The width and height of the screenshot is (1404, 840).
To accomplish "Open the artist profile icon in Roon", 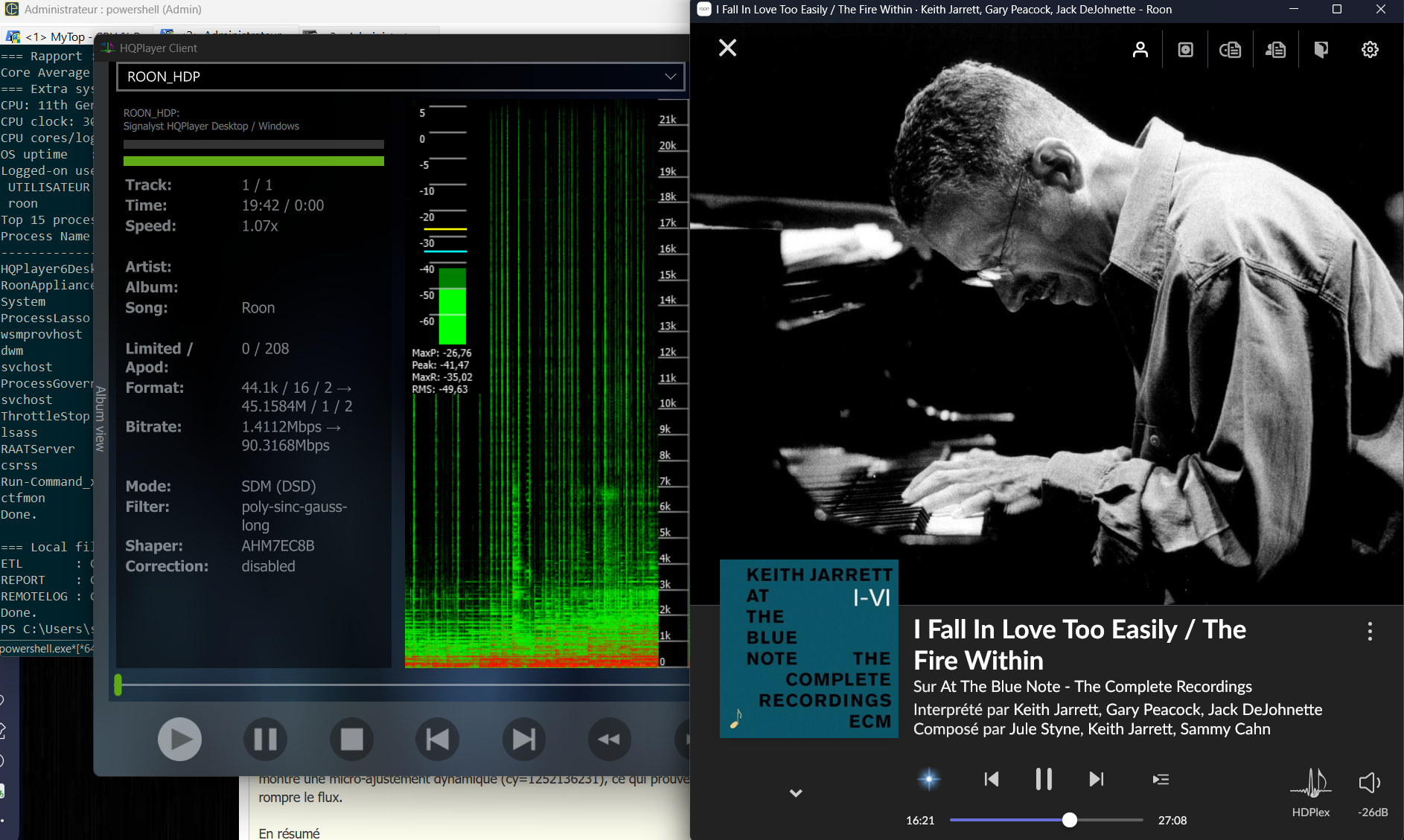I will (1140, 50).
